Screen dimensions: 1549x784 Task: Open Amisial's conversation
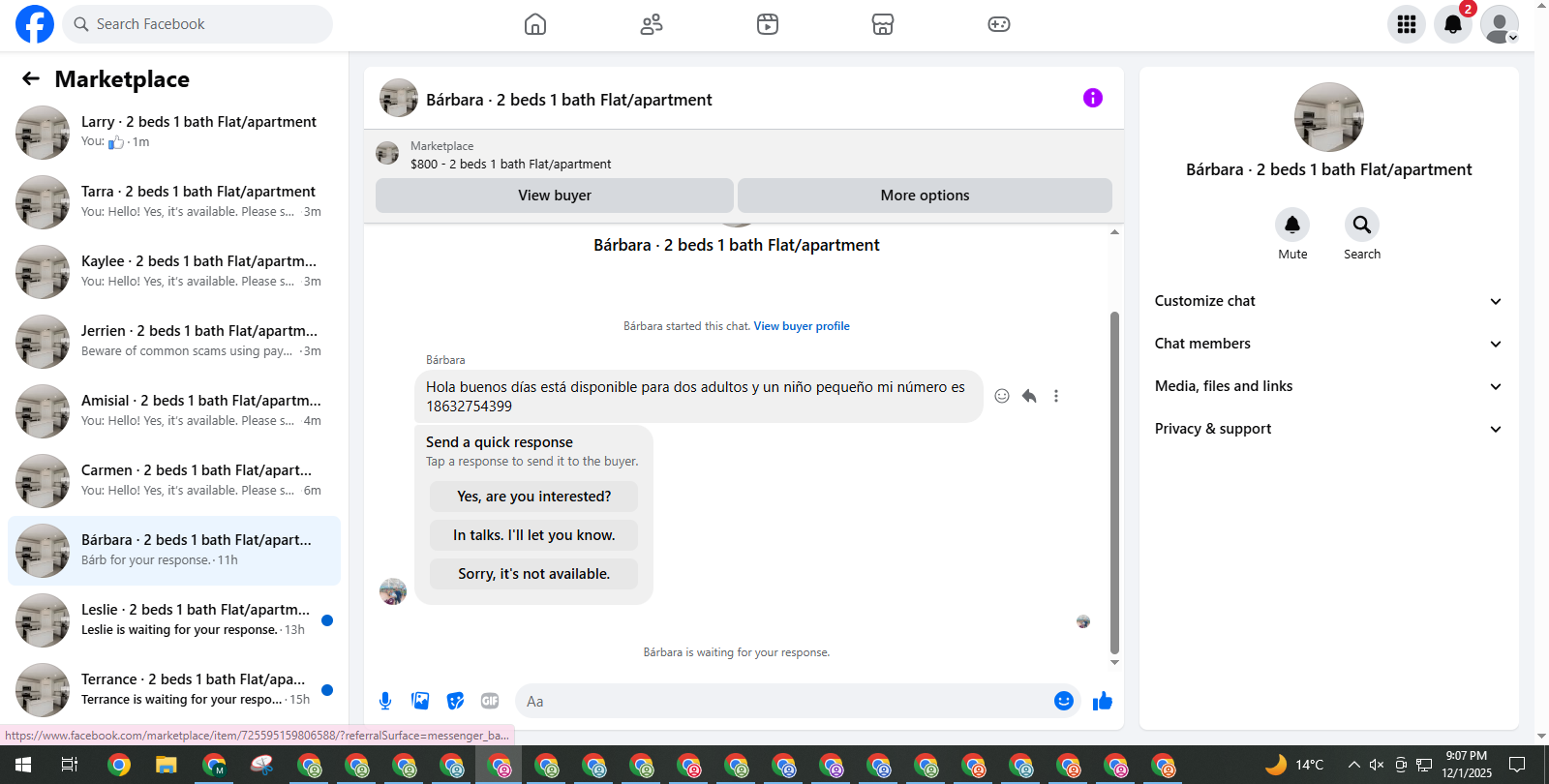pyautogui.click(x=174, y=411)
